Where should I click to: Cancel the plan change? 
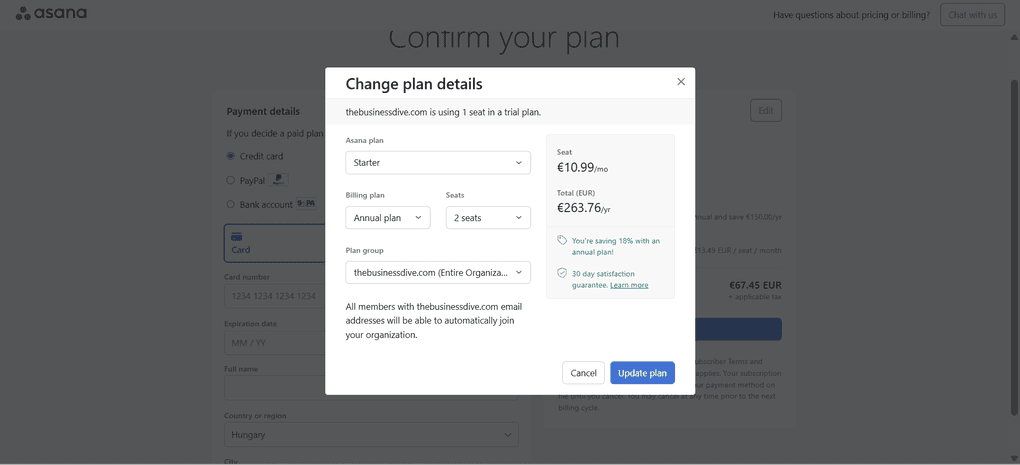(x=583, y=373)
